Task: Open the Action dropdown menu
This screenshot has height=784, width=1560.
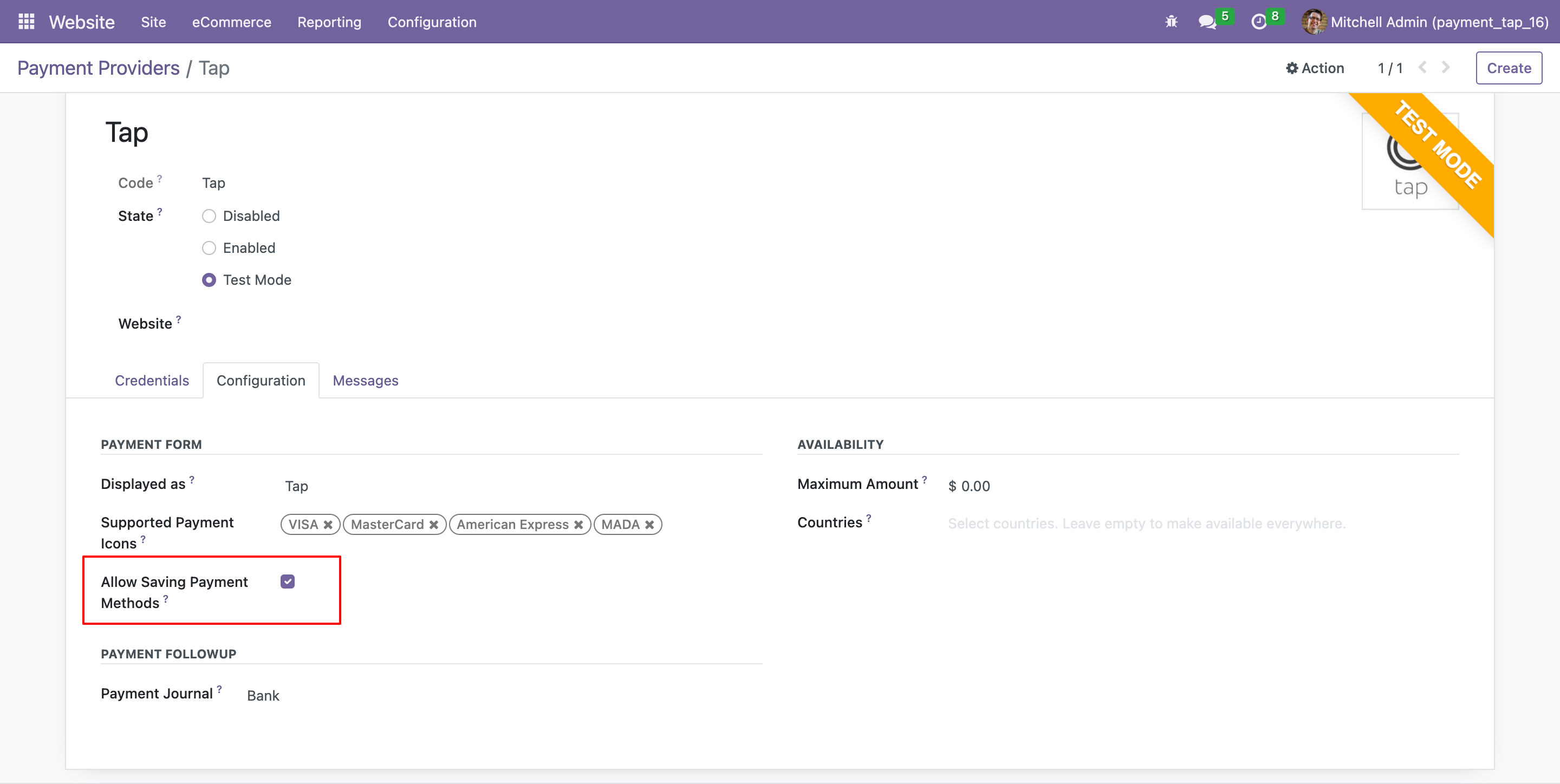Action: [x=1315, y=68]
